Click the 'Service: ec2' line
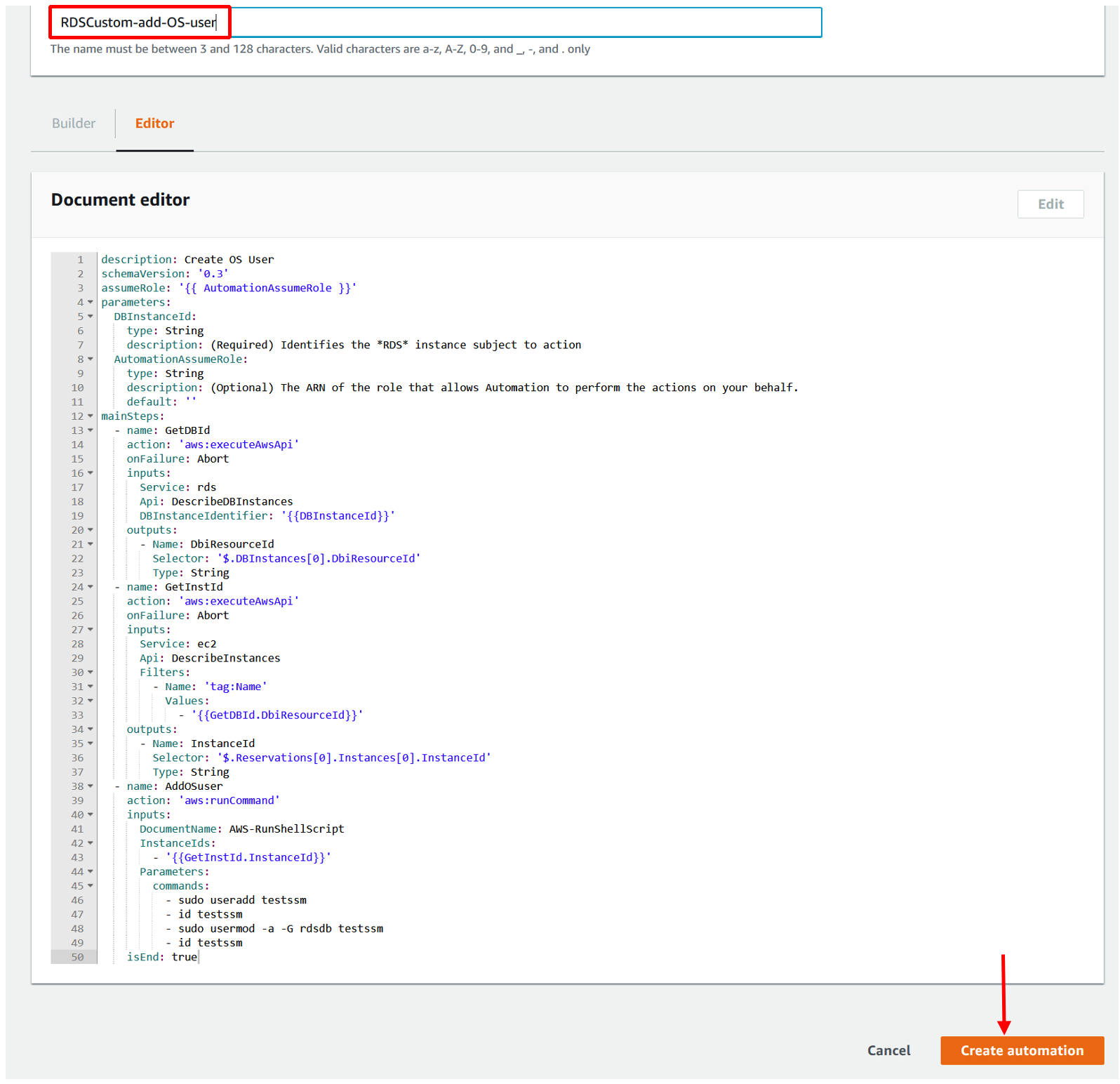1120x1084 pixels. (x=178, y=644)
